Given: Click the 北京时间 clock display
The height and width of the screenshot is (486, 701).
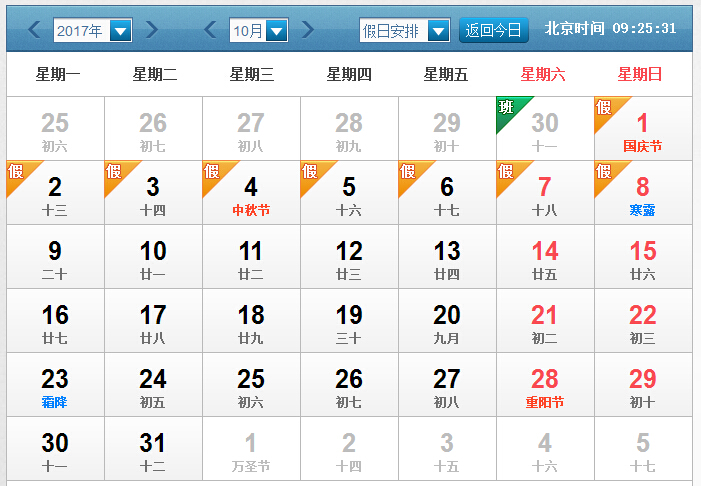Looking at the screenshot, I should point(610,29).
